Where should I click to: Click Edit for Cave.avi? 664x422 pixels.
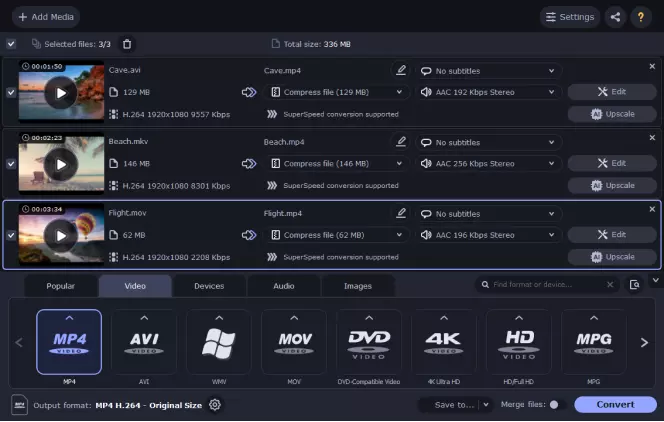click(x=612, y=91)
